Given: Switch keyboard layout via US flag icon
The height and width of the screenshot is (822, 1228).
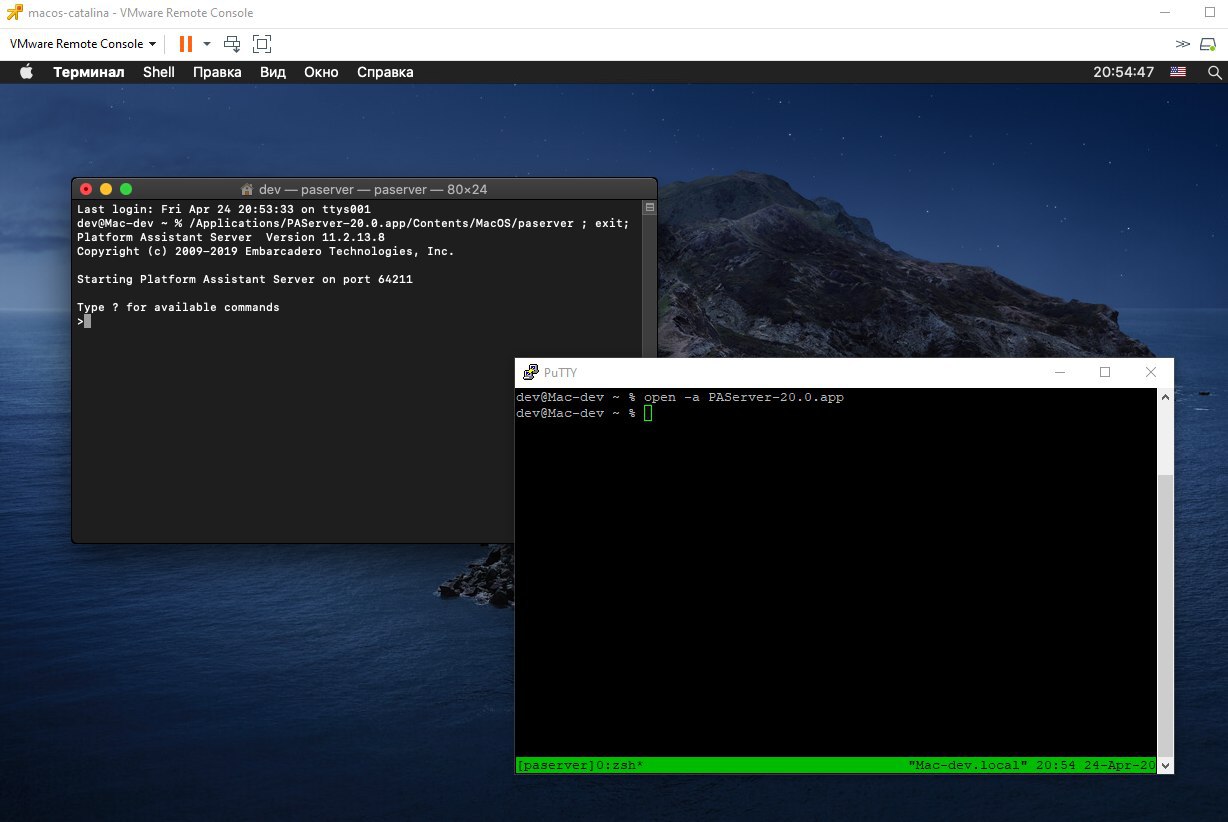Looking at the screenshot, I should click(1178, 72).
